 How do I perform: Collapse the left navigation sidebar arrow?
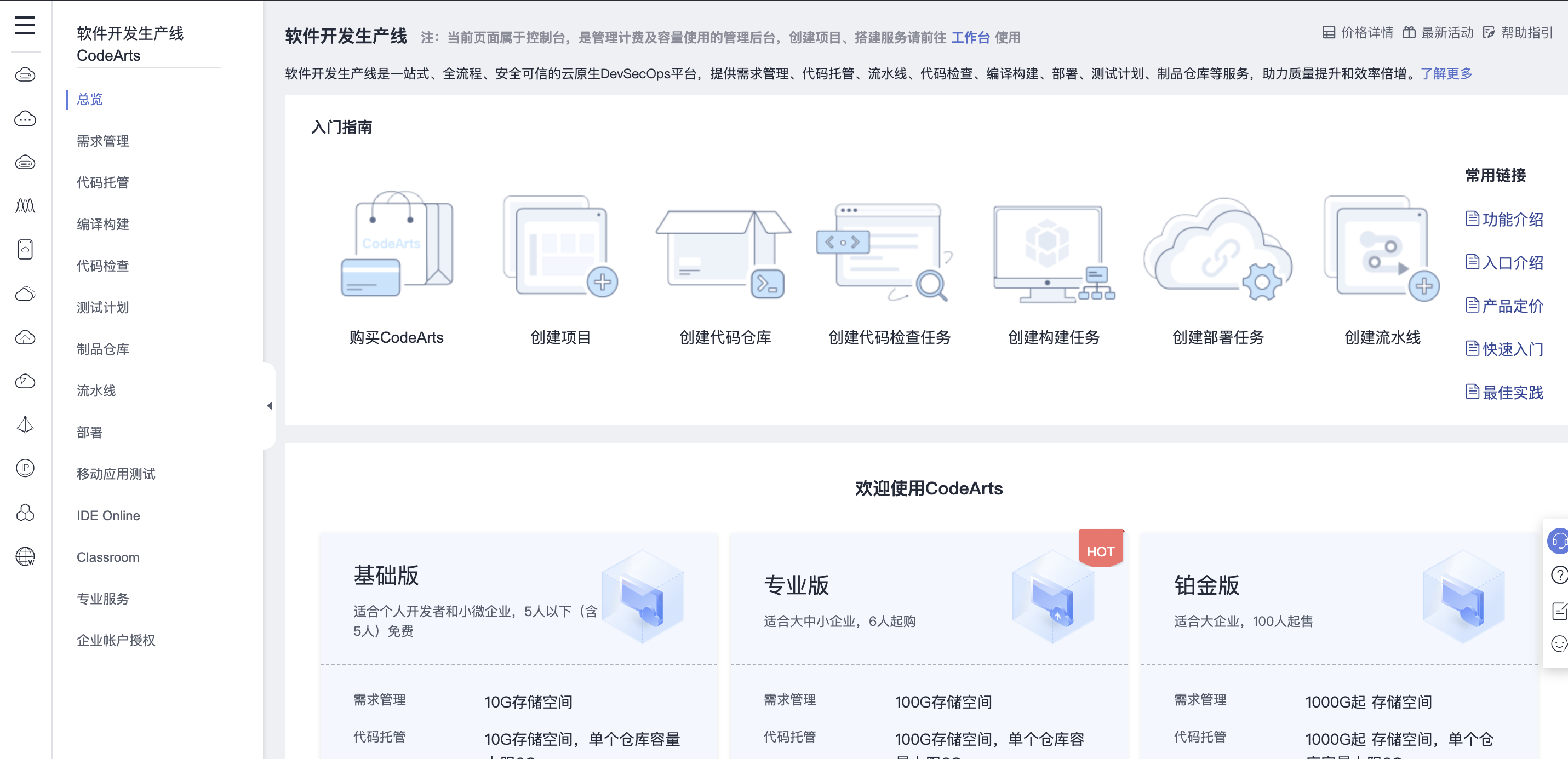270,406
